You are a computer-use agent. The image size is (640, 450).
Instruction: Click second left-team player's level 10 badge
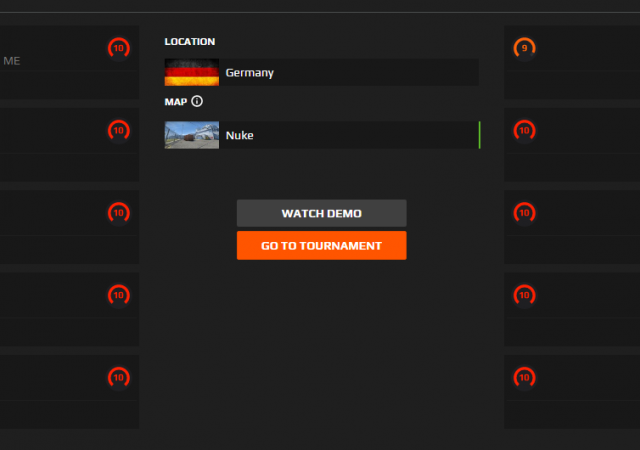118,130
